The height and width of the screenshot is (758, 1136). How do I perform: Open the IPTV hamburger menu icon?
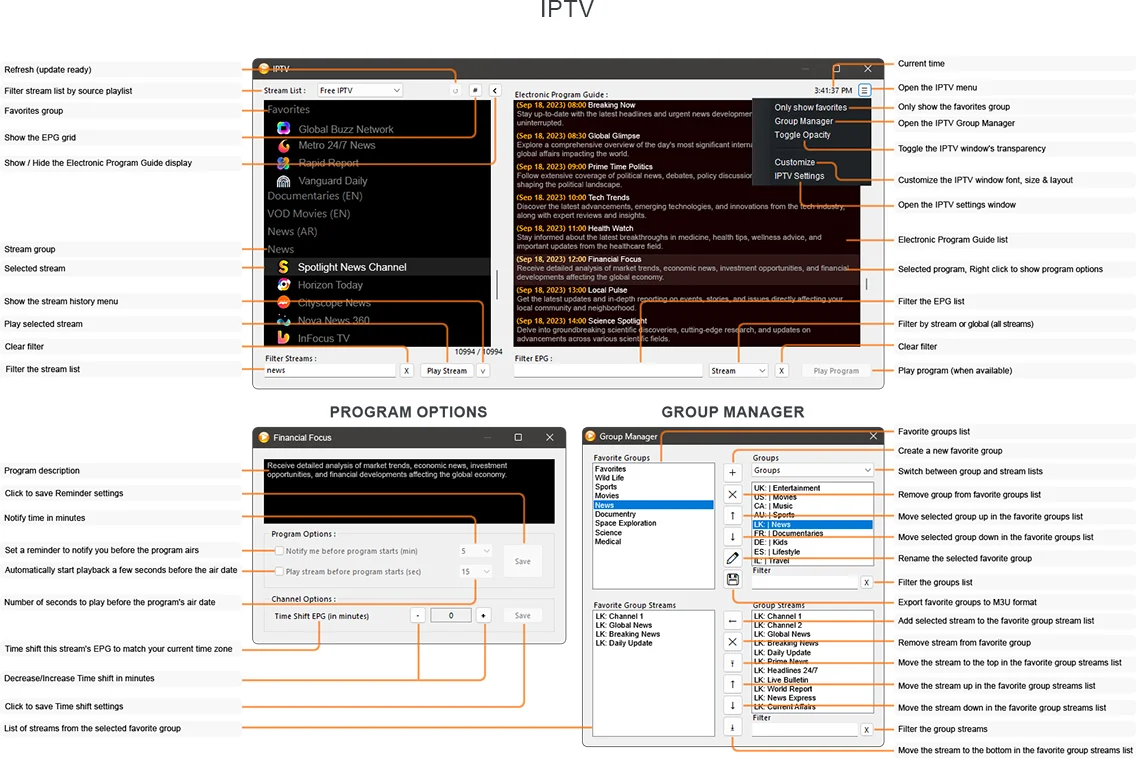point(864,90)
